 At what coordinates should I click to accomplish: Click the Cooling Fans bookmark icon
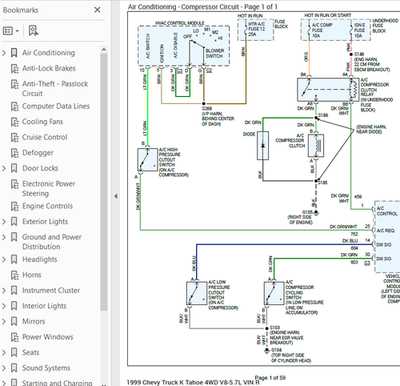pos(14,122)
